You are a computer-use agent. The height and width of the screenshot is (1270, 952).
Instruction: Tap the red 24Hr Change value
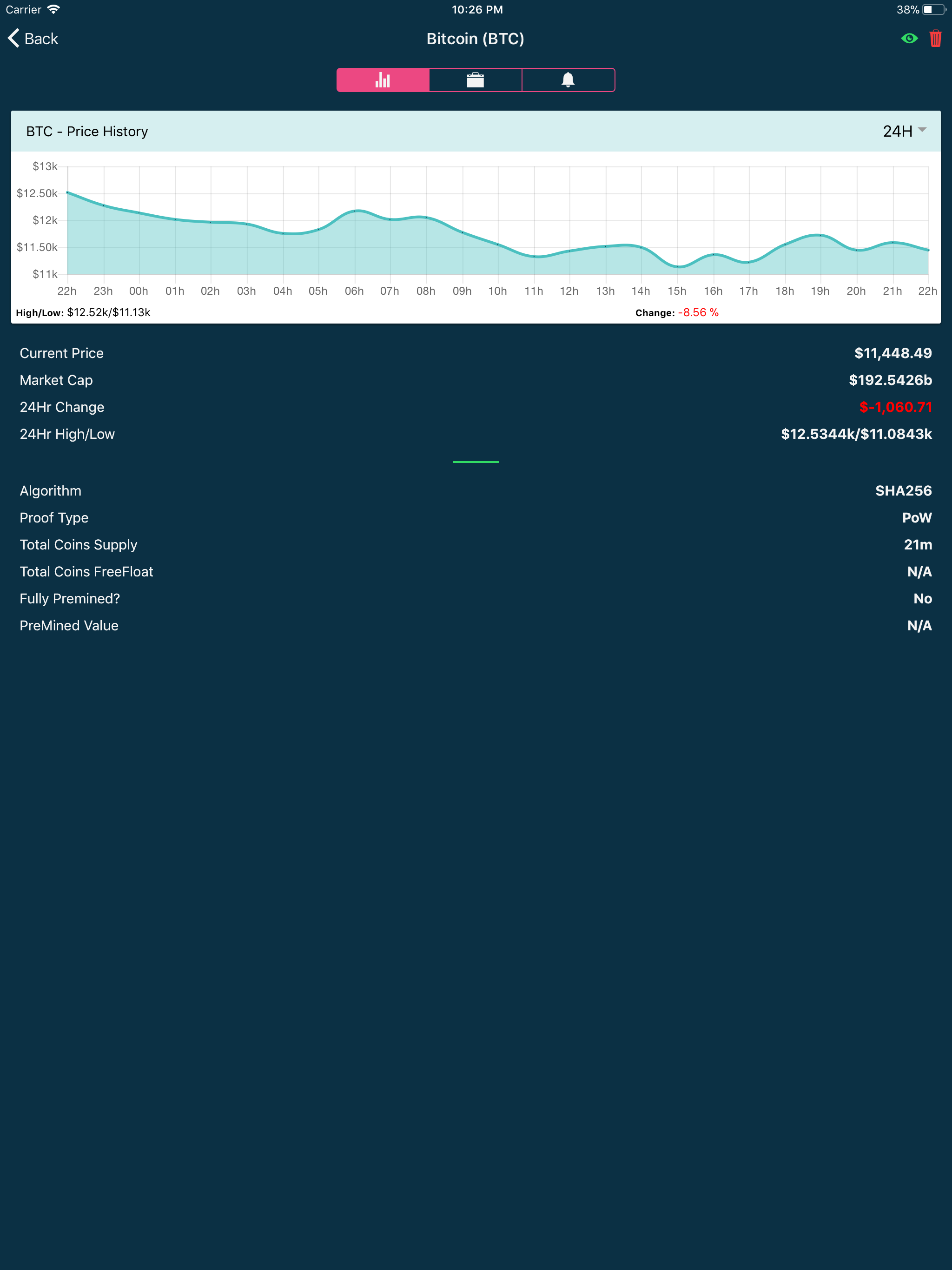[895, 407]
